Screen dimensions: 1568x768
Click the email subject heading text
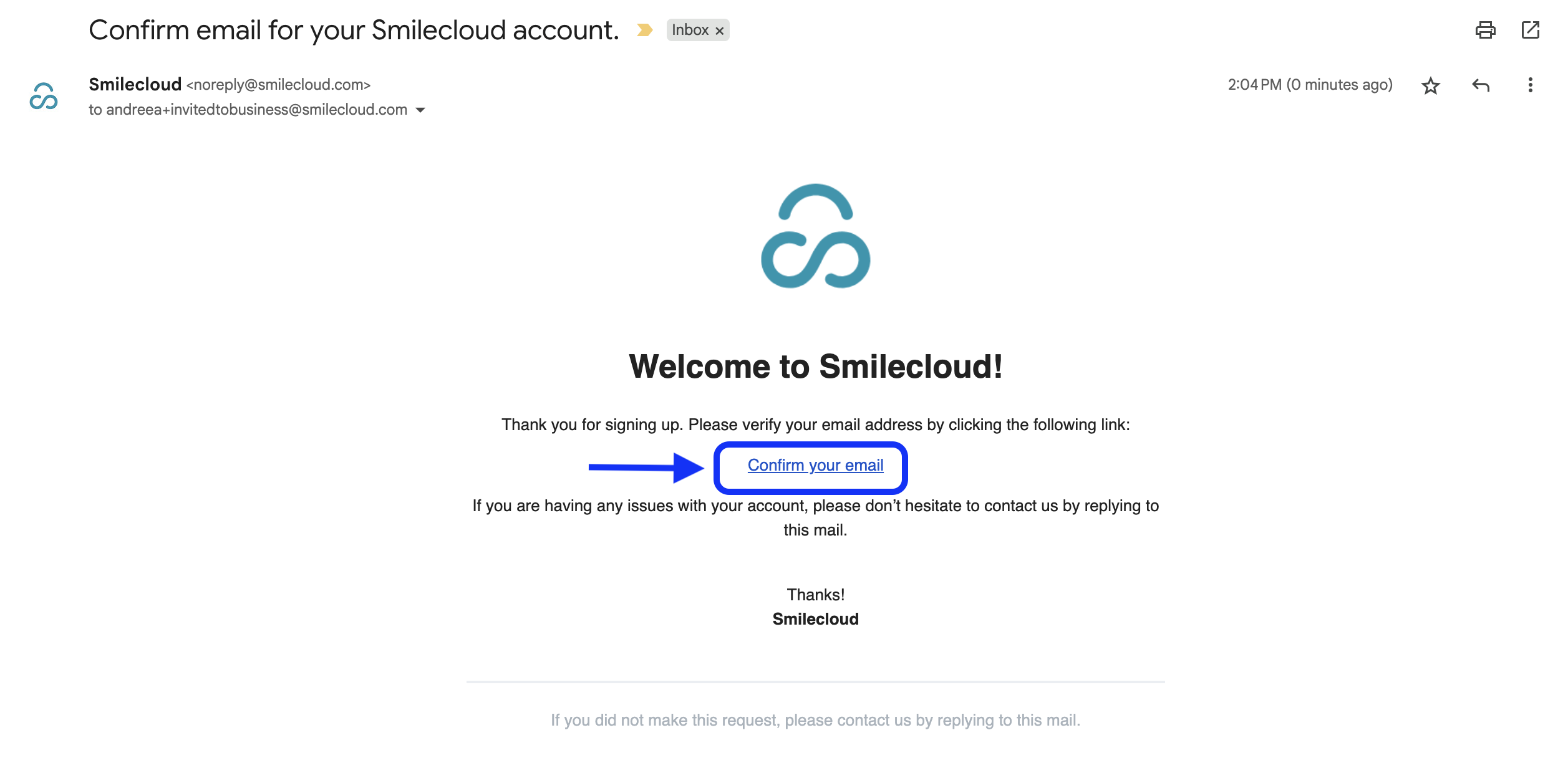354,30
